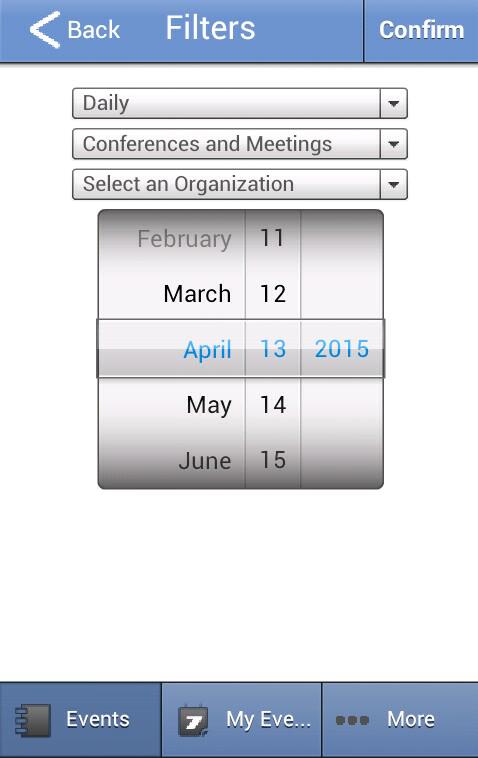Expand the Conferences and Meetings arrow

click(393, 144)
